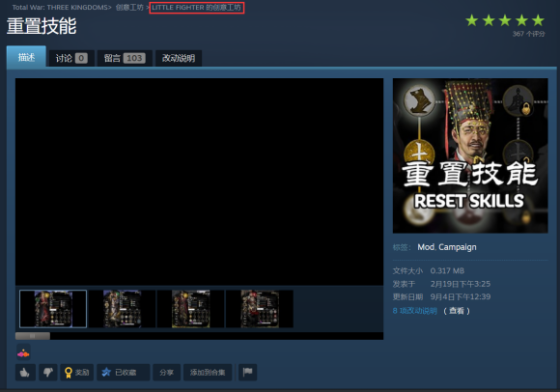Click the colorful award reaction icon
The height and width of the screenshot is (392, 560).
pyautogui.click(x=23, y=353)
